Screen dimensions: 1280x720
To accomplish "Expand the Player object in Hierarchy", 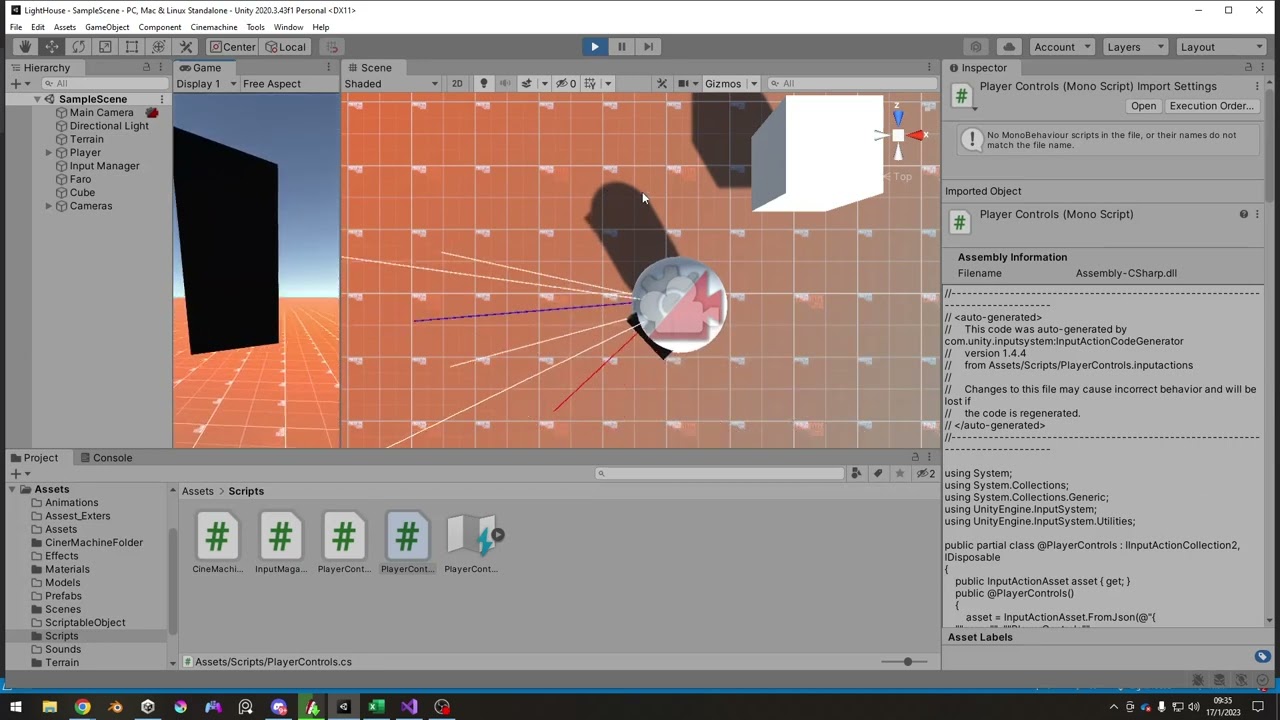I will [x=49, y=153].
